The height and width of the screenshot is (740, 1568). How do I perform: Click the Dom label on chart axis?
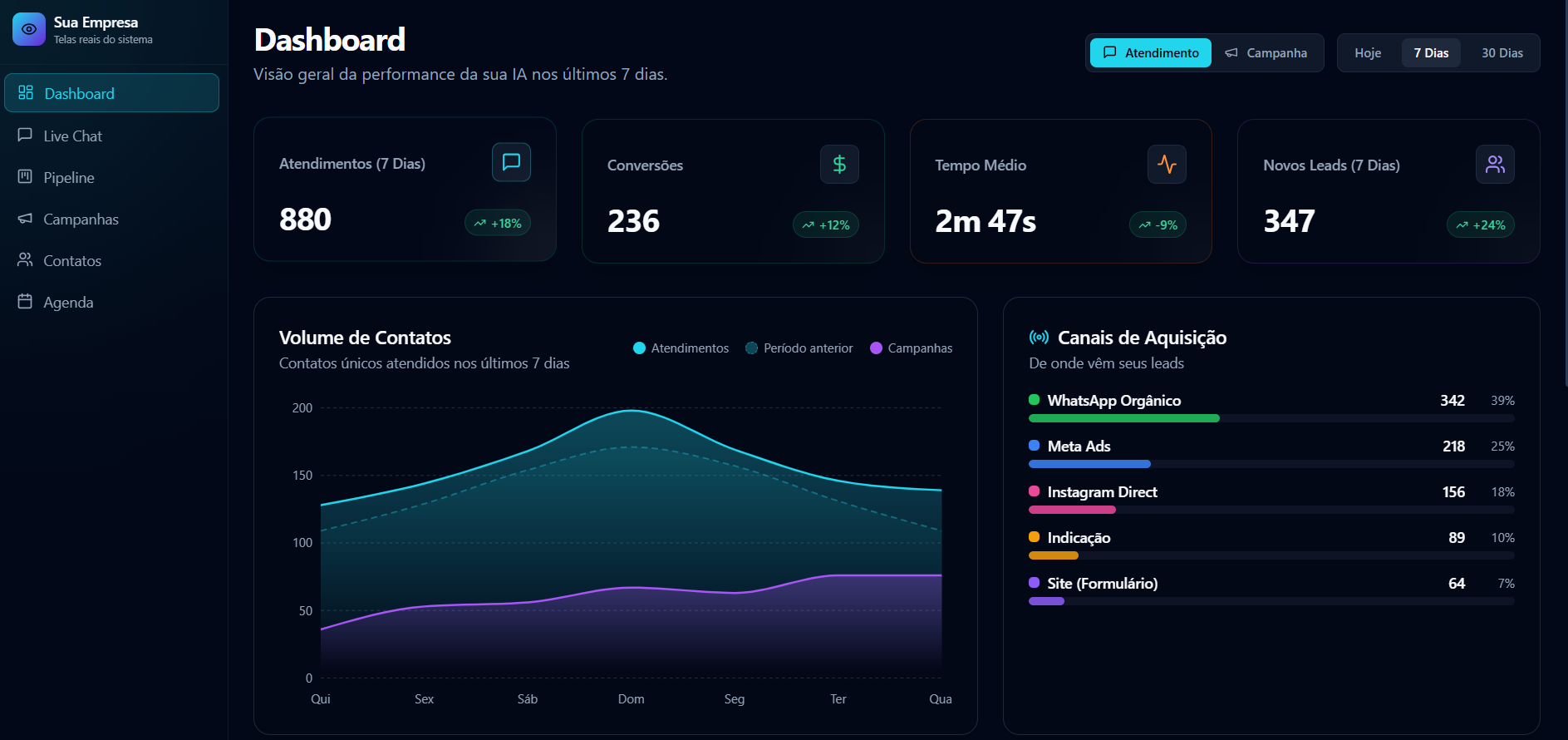pos(631,699)
